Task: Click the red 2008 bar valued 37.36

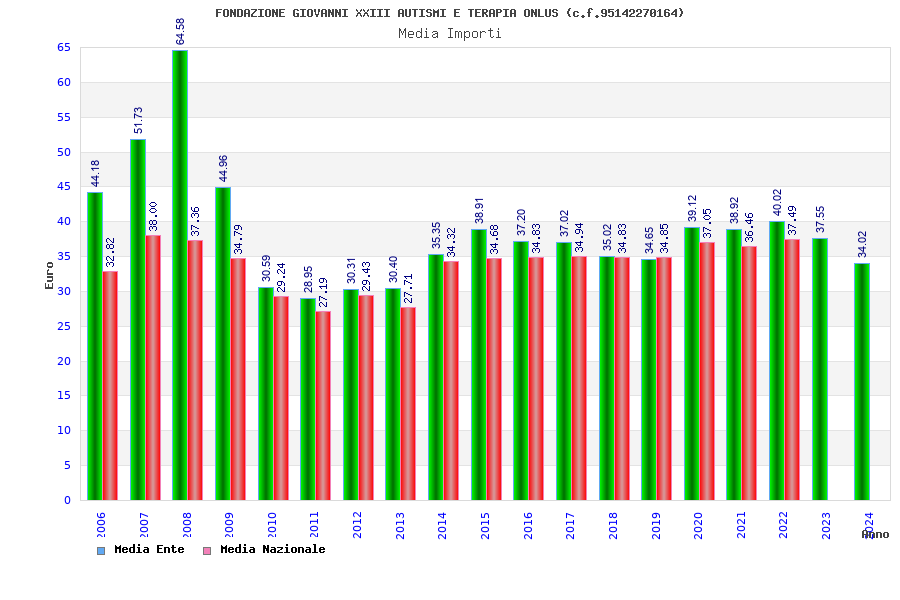Action: click(195, 370)
